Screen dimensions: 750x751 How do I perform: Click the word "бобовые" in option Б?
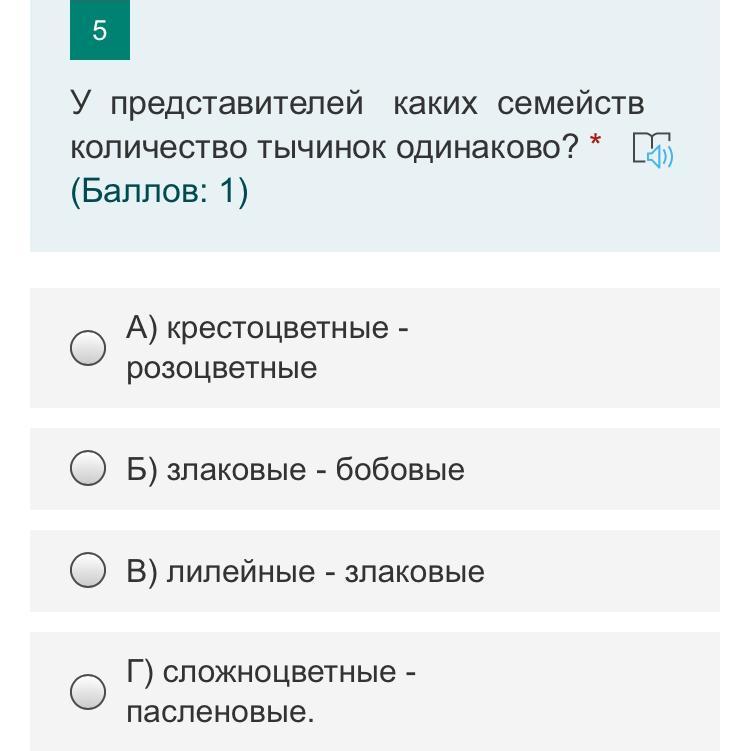pyautogui.click(x=400, y=469)
